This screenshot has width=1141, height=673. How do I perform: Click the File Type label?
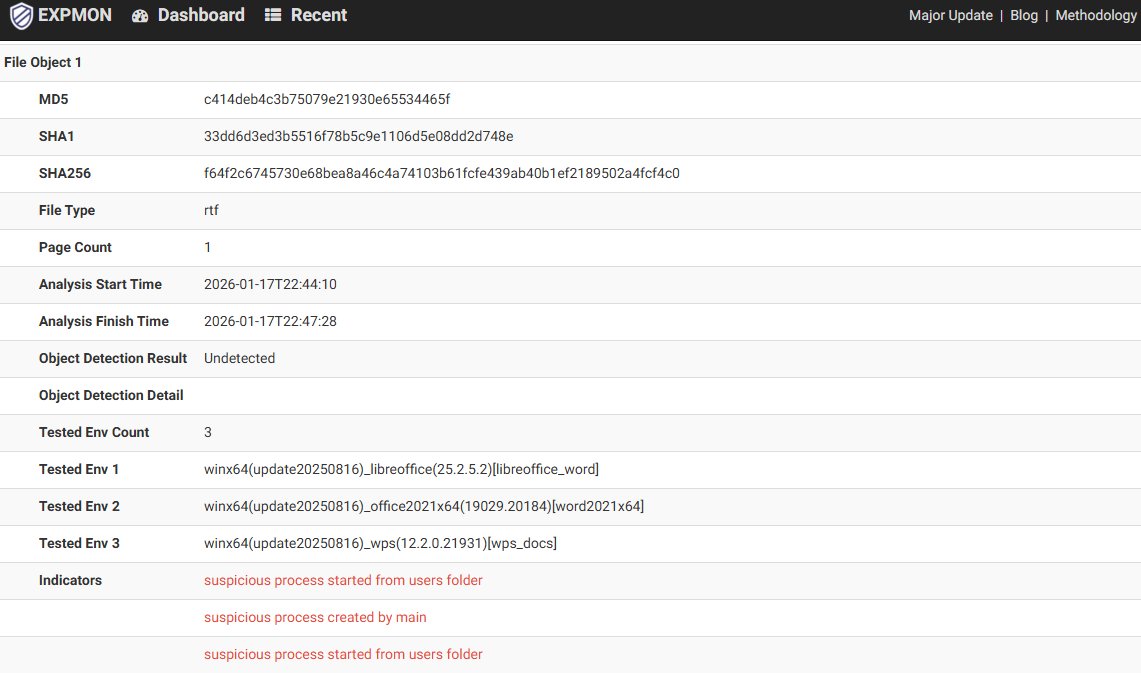pos(67,211)
